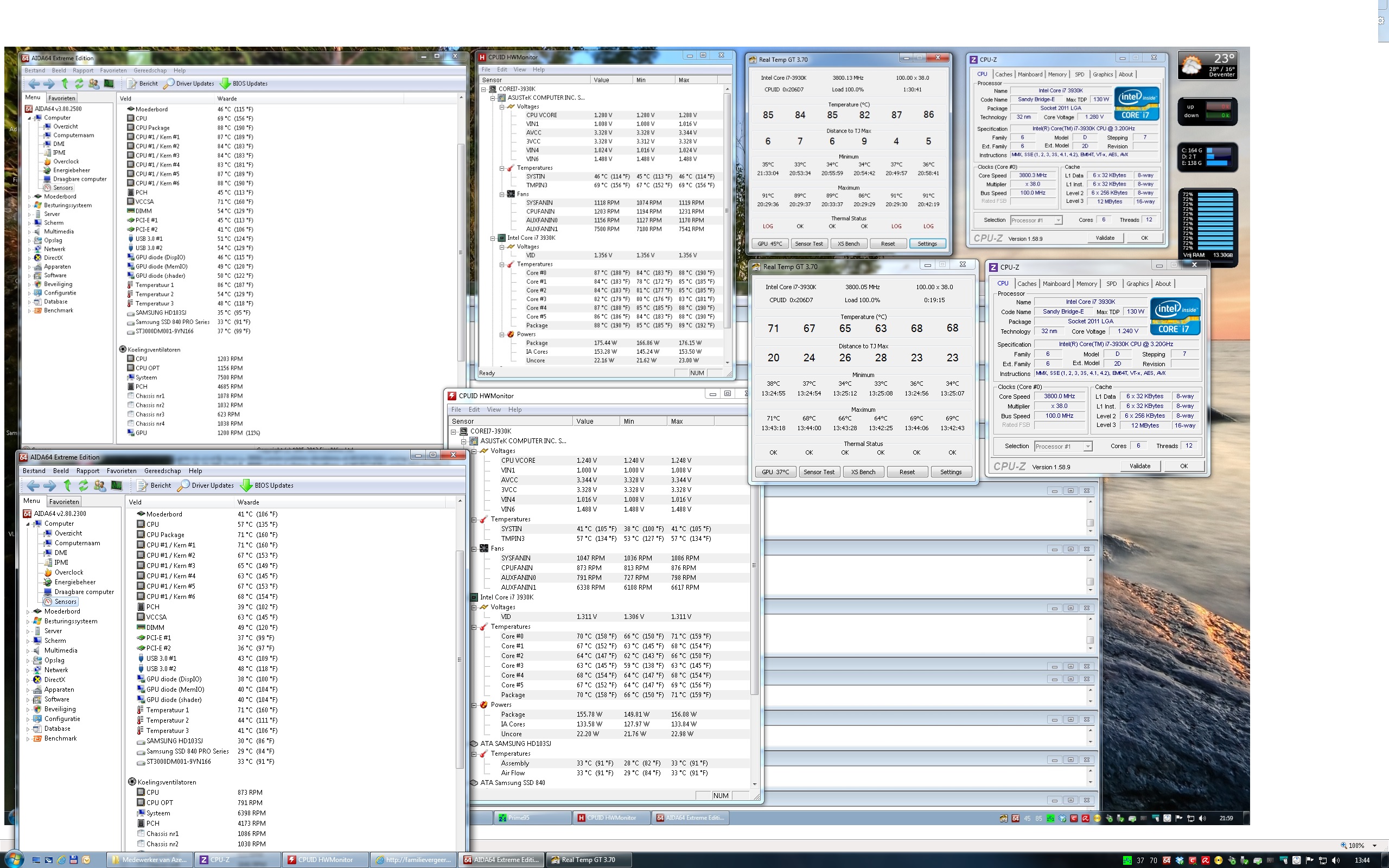Click monitor graph icon in lower AIDA64 toolbar

[117, 486]
